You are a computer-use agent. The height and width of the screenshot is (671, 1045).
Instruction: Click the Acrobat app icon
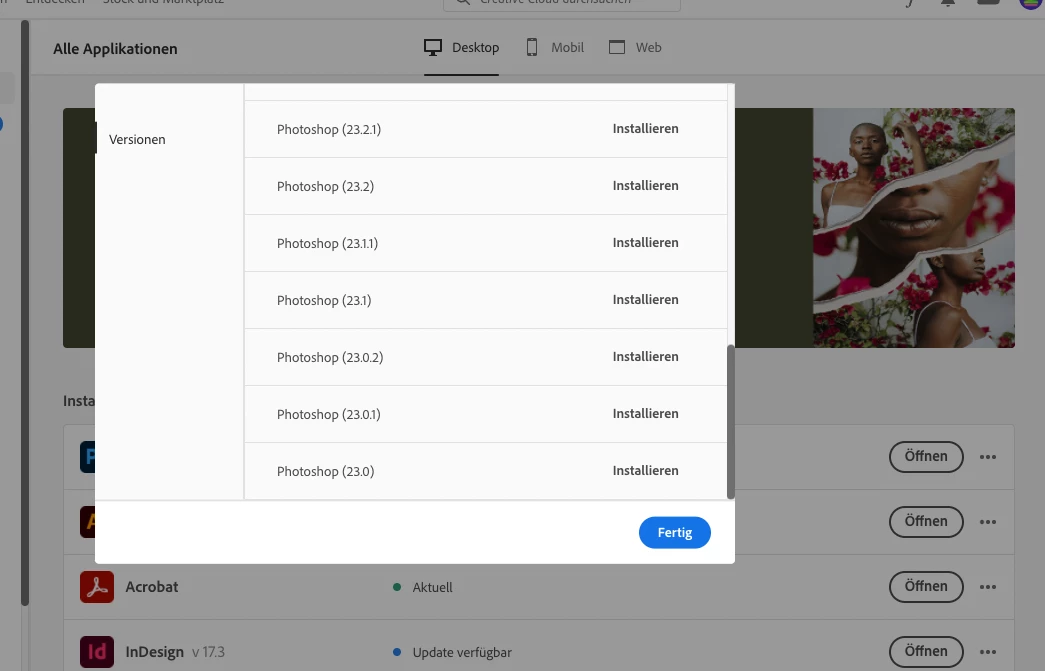pos(97,587)
